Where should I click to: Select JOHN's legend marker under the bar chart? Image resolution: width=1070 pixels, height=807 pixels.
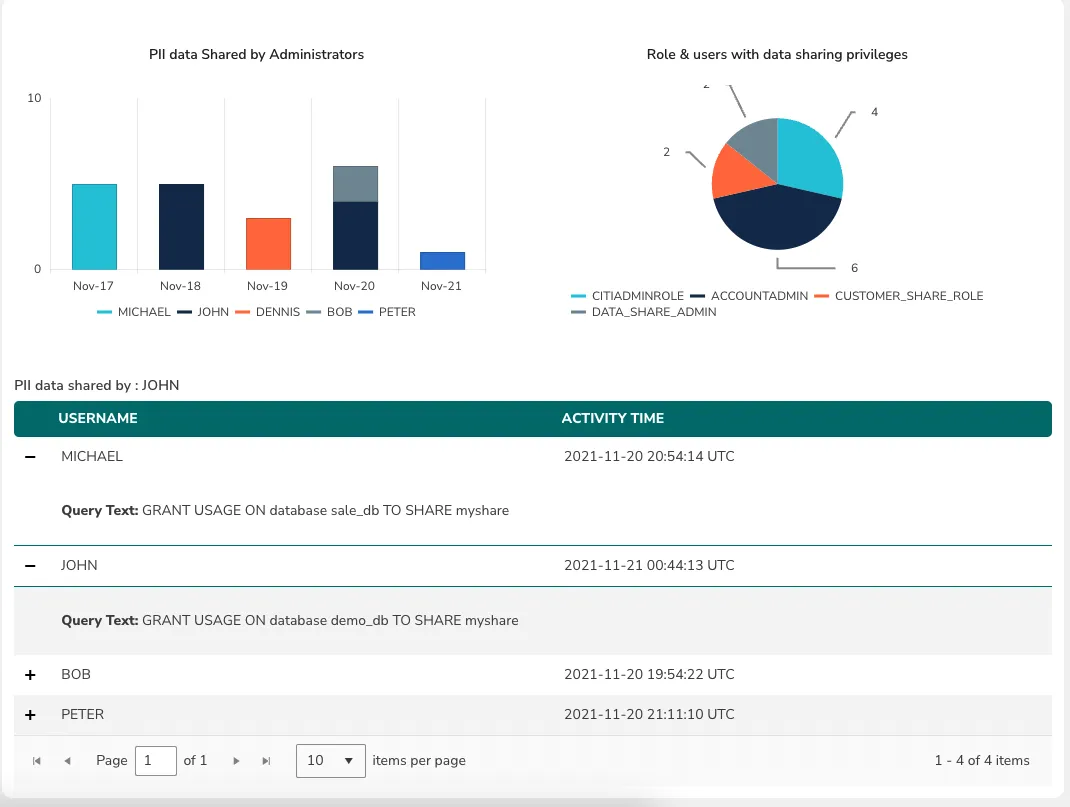pos(186,312)
